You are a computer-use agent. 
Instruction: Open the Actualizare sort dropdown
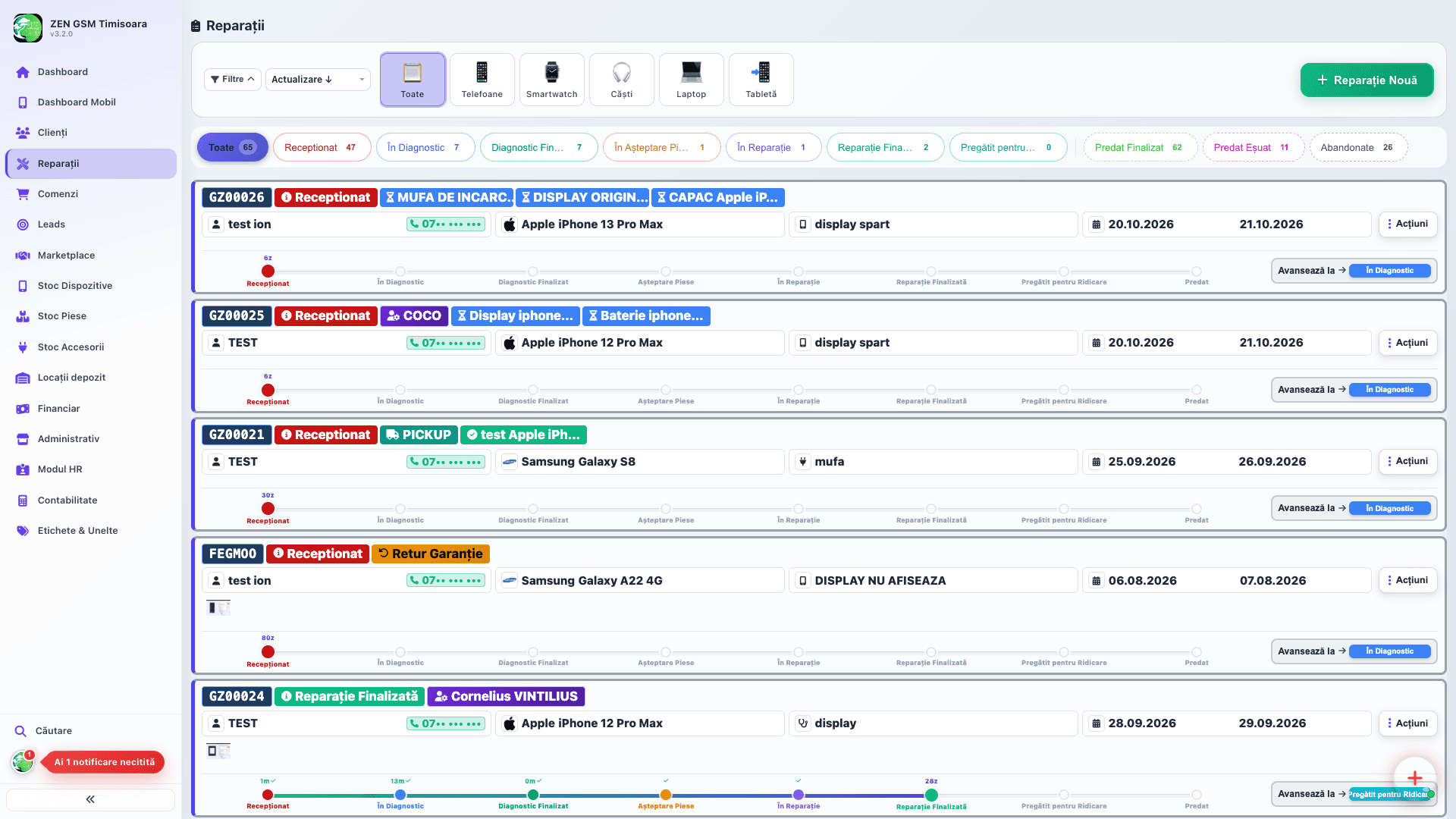(x=318, y=80)
